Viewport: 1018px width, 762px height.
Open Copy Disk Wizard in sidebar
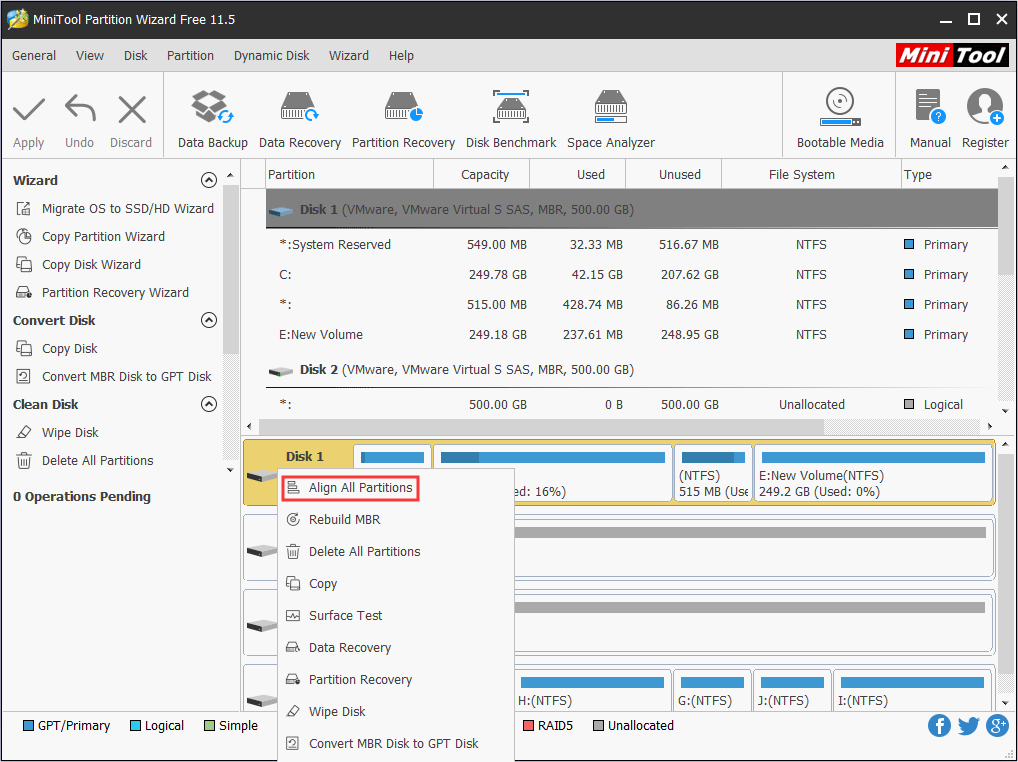[78, 264]
